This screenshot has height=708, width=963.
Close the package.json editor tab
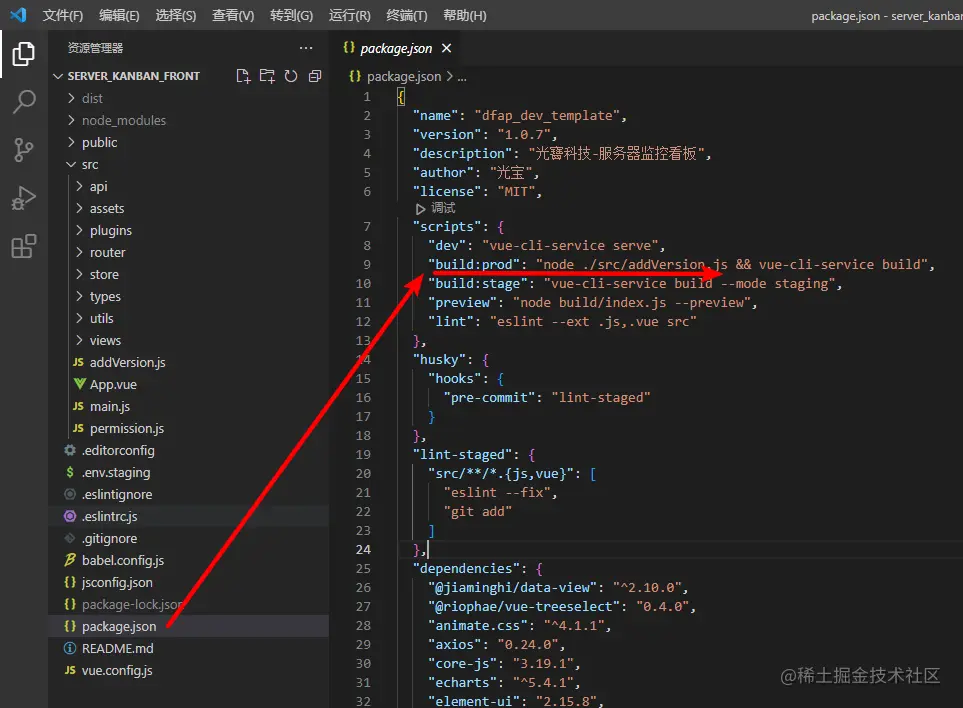point(446,48)
